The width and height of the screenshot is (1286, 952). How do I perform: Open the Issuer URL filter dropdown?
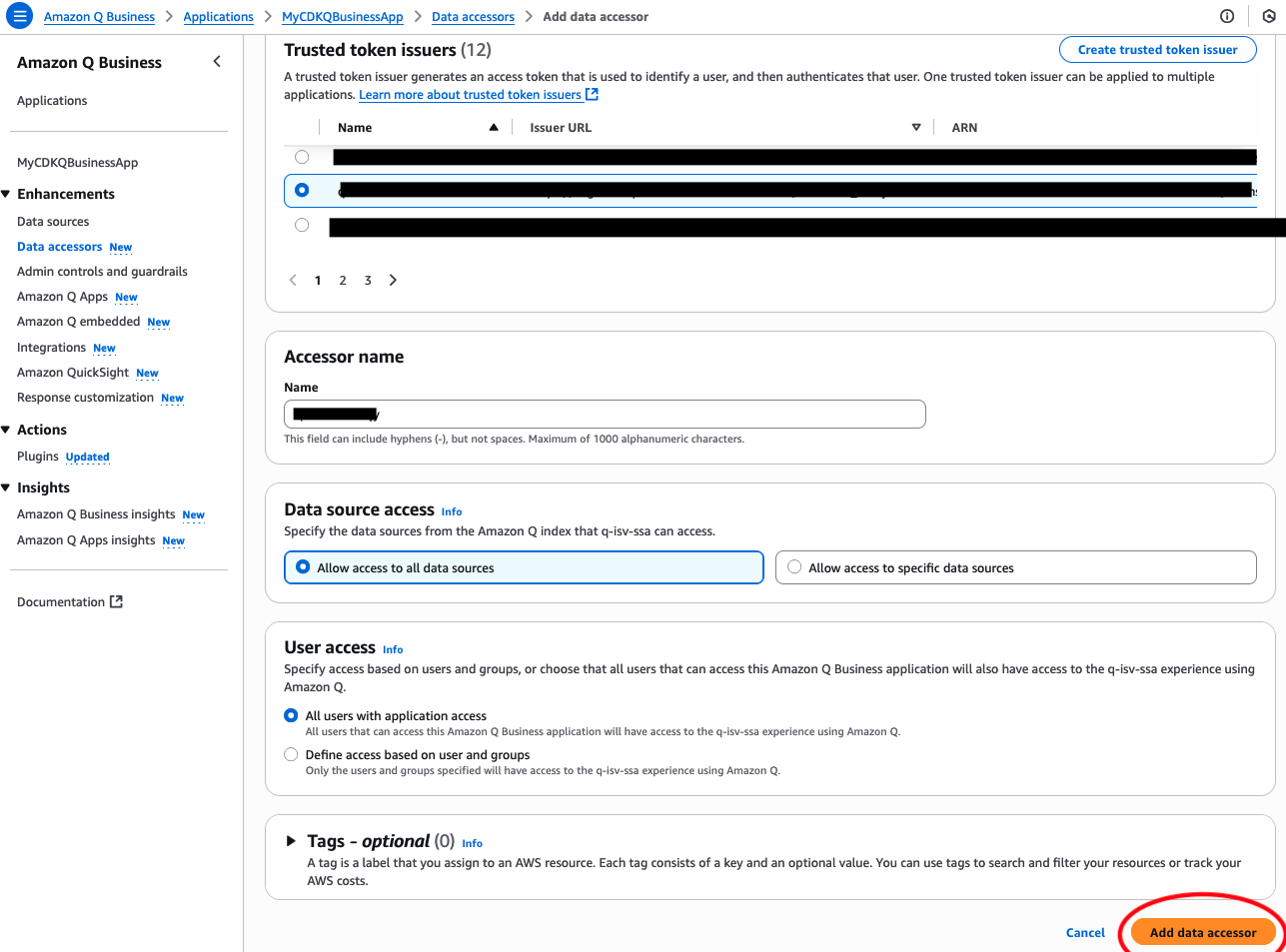click(916, 127)
